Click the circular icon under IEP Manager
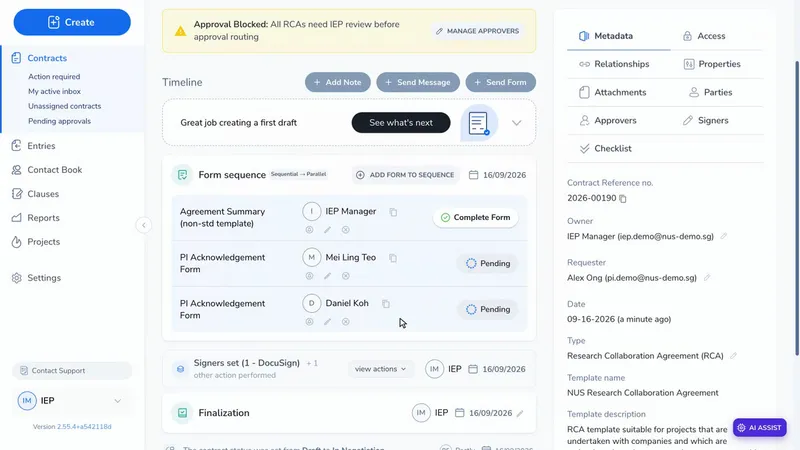This screenshot has height=450, width=800. tap(309, 230)
